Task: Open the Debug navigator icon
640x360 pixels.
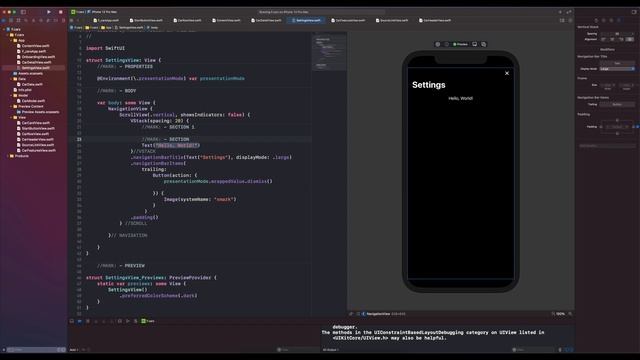Action: pyautogui.click(x=48, y=20)
